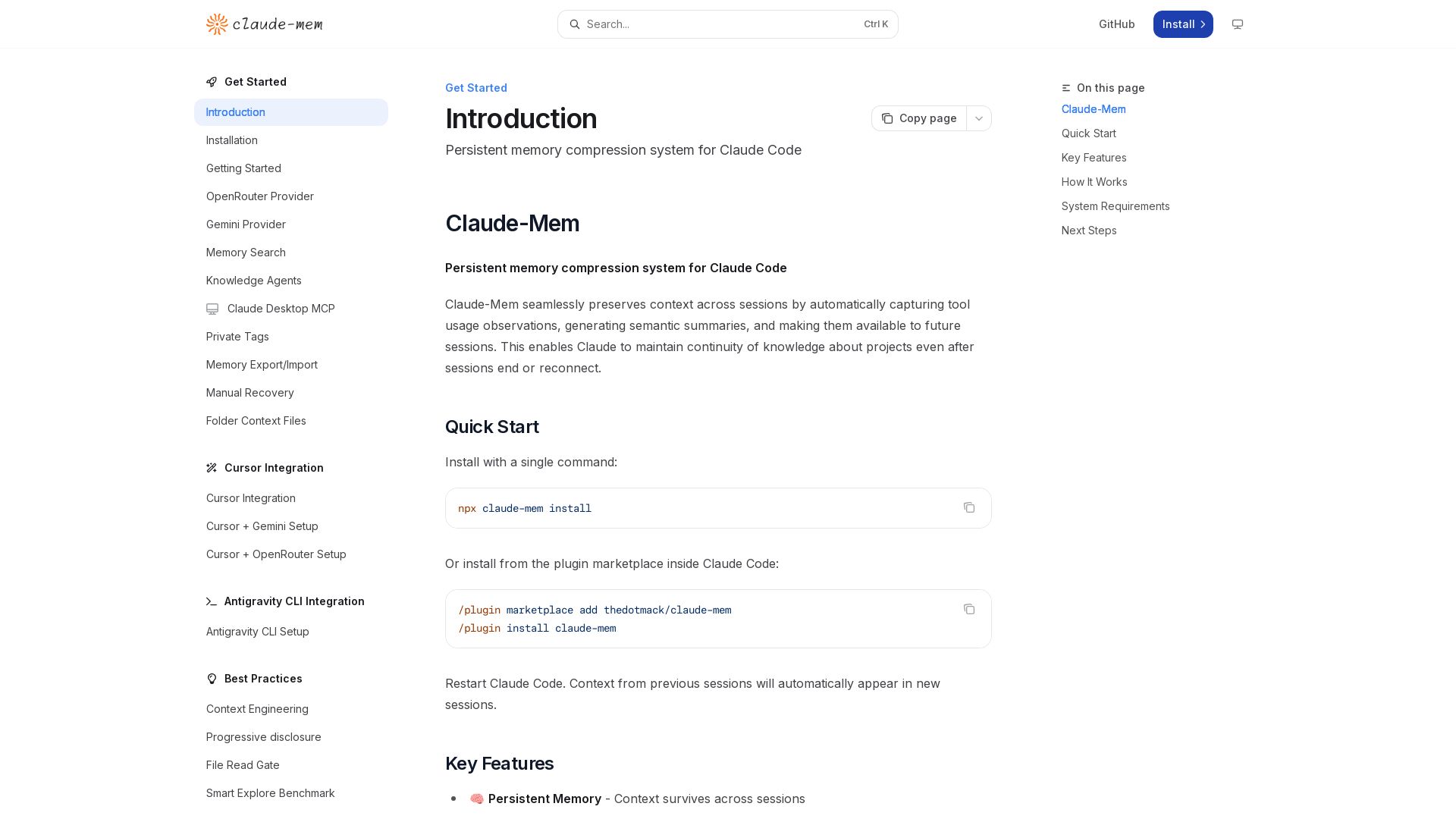The width and height of the screenshot is (1456, 819).
Task: Open Context Engineering page
Action: point(291,709)
